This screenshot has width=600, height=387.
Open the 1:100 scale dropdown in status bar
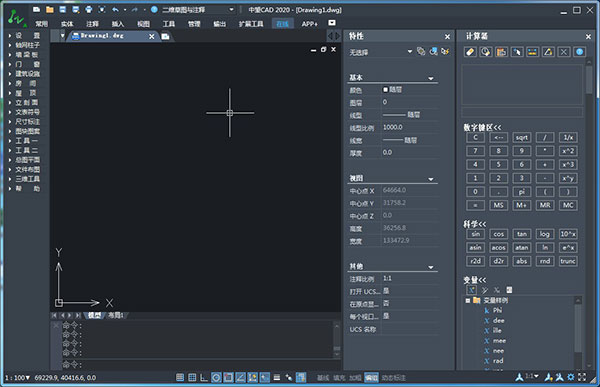18,377
